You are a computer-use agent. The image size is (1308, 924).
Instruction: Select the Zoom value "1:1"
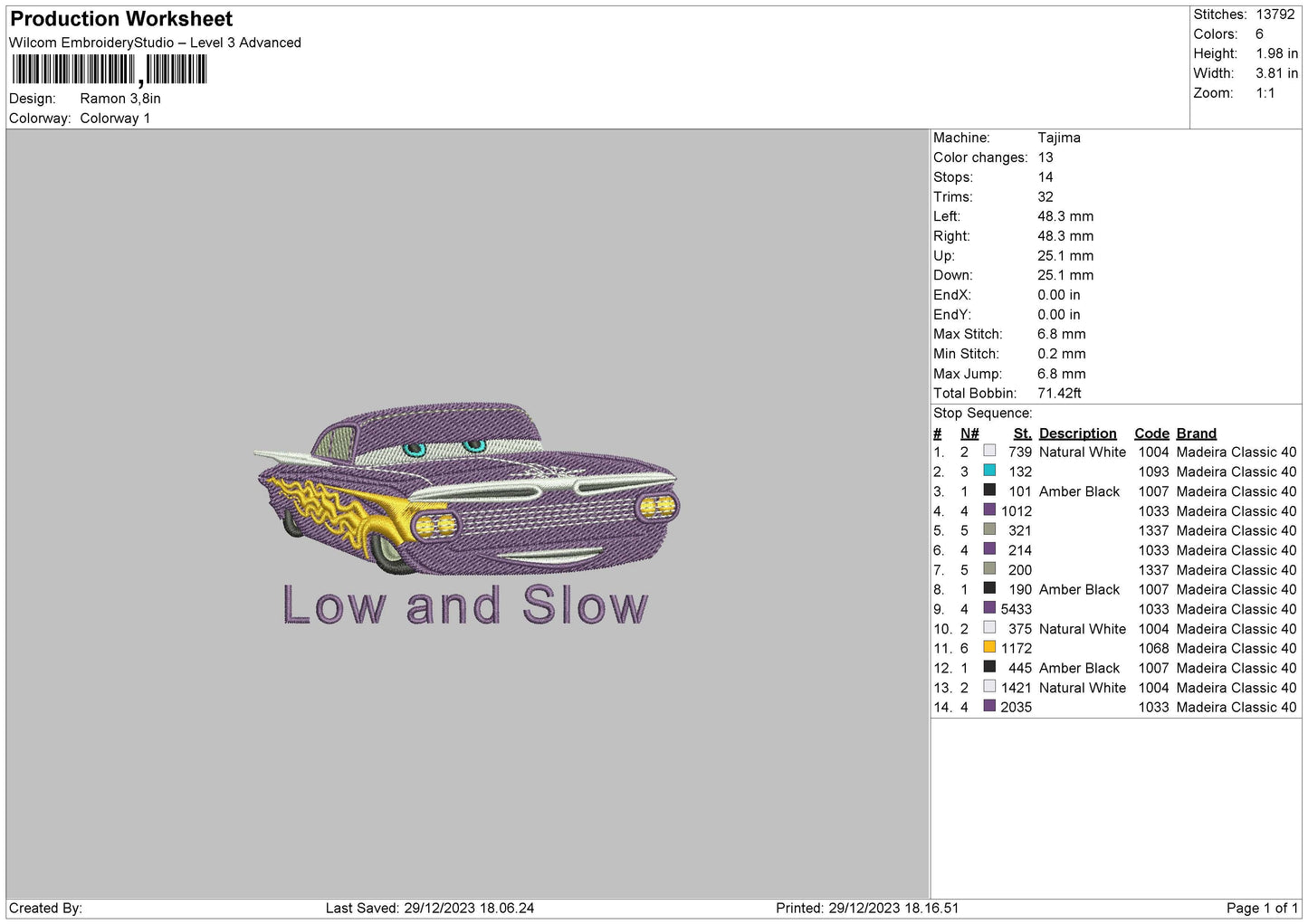(x=1265, y=93)
